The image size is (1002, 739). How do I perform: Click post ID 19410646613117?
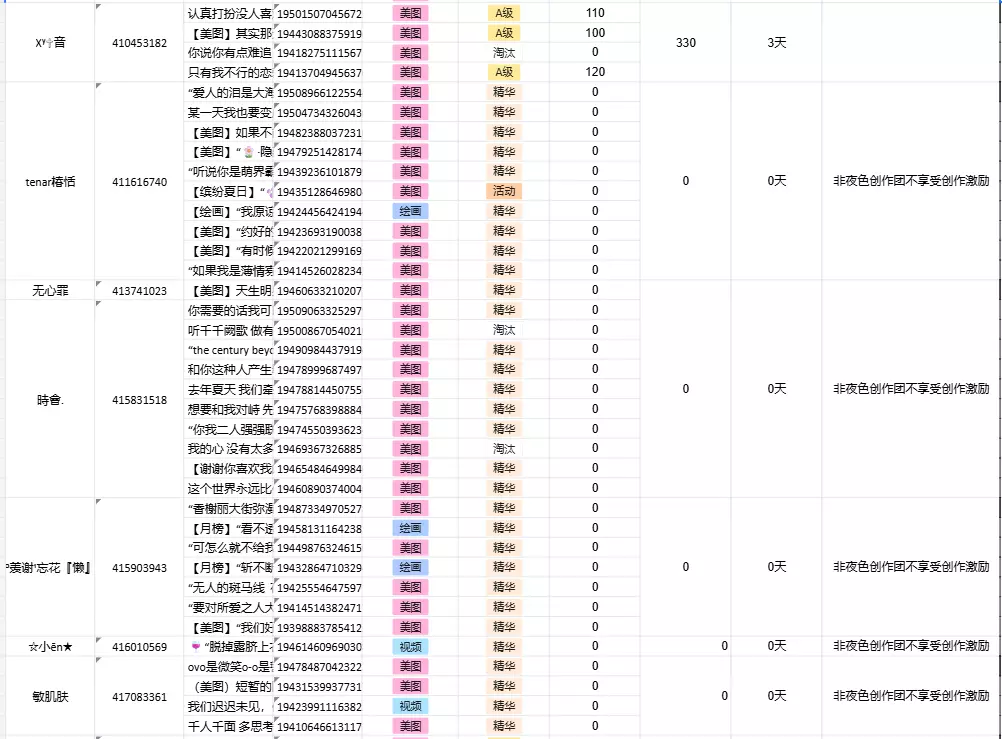tap(319, 727)
